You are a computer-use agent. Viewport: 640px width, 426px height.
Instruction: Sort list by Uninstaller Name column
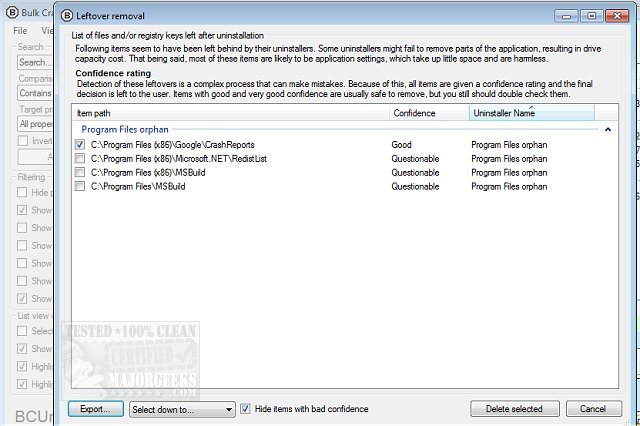[x=530, y=114]
